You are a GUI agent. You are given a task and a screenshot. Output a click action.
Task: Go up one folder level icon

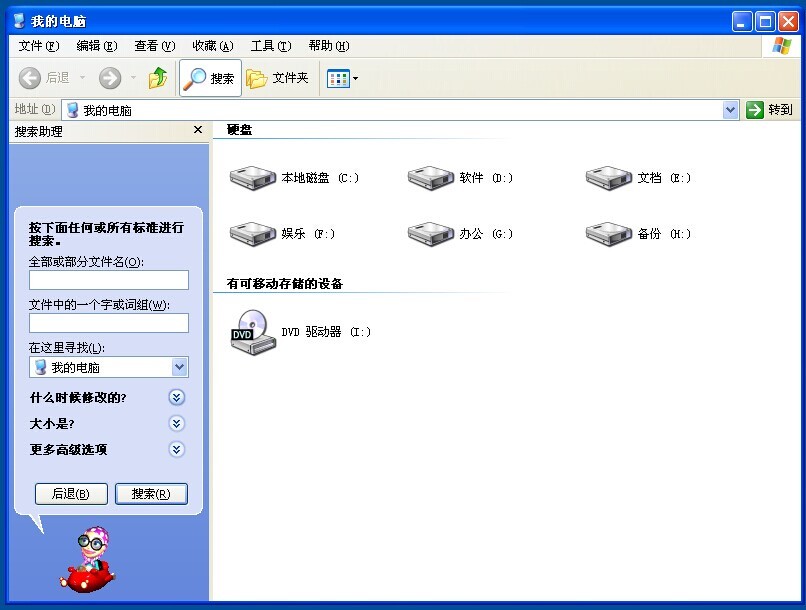pos(158,78)
